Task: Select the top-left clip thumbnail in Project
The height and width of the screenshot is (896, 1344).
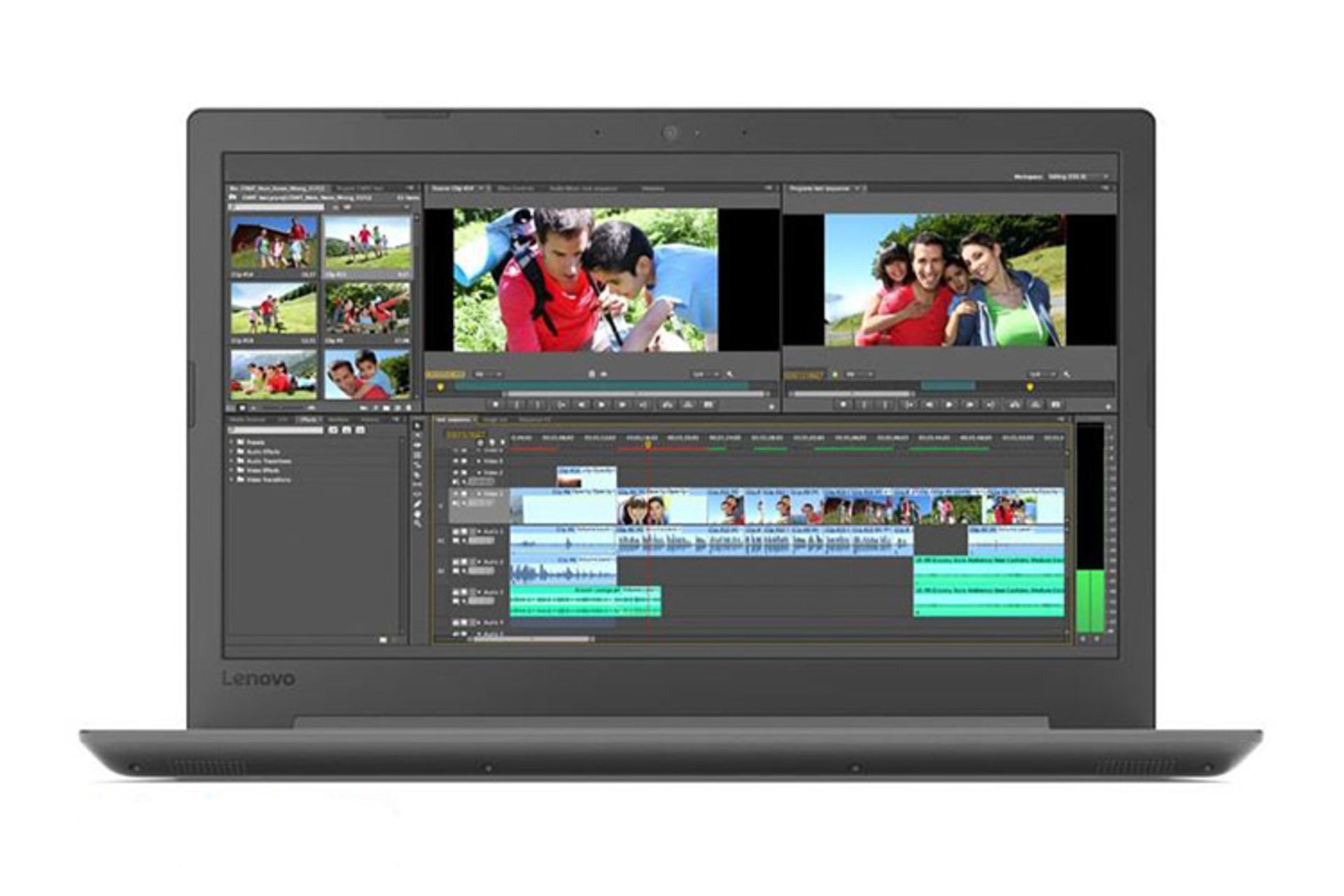Action: coord(273,243)
